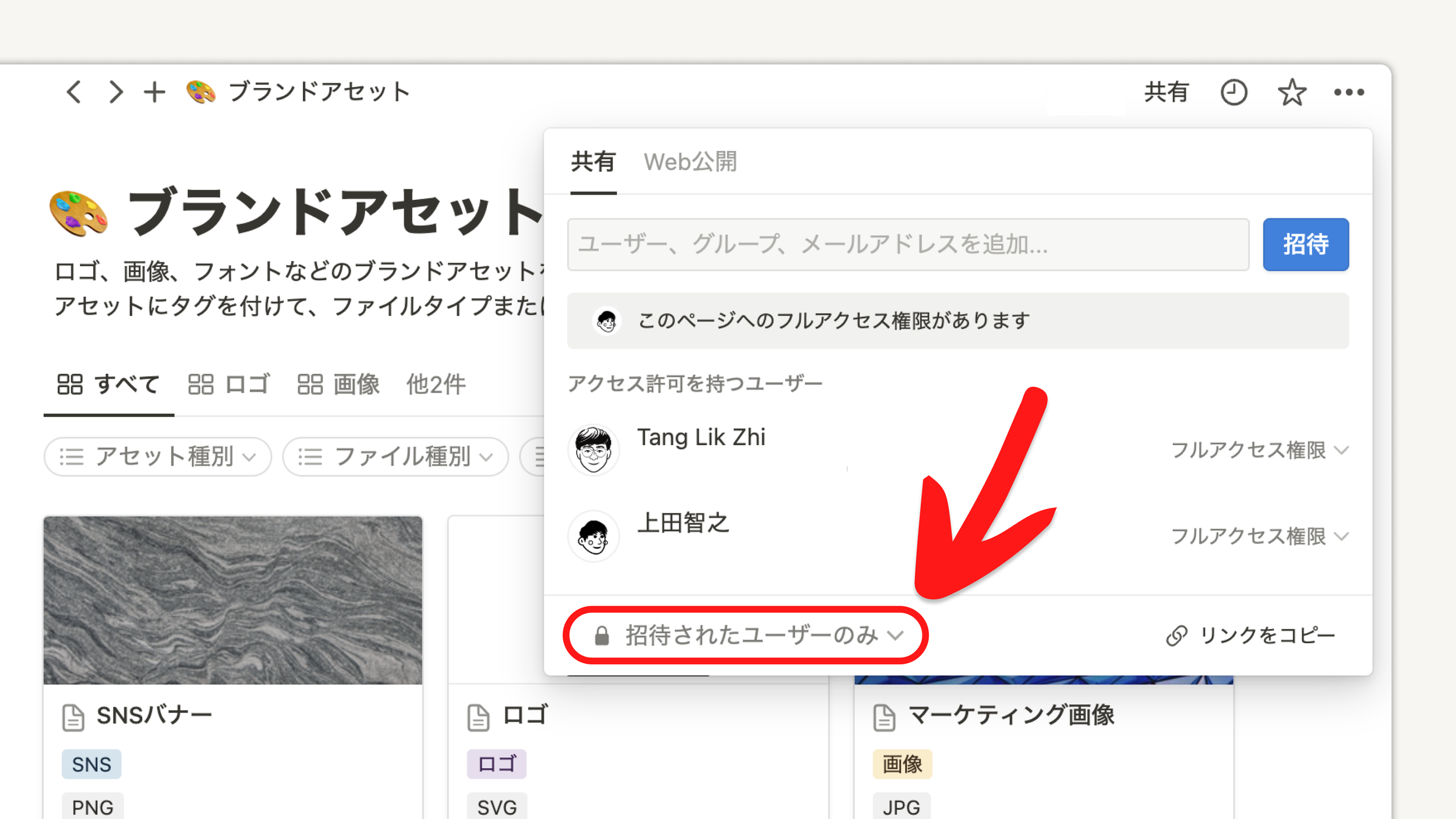
Task: Open the ••• more options menu
Action: click(x=1349, y=91)
